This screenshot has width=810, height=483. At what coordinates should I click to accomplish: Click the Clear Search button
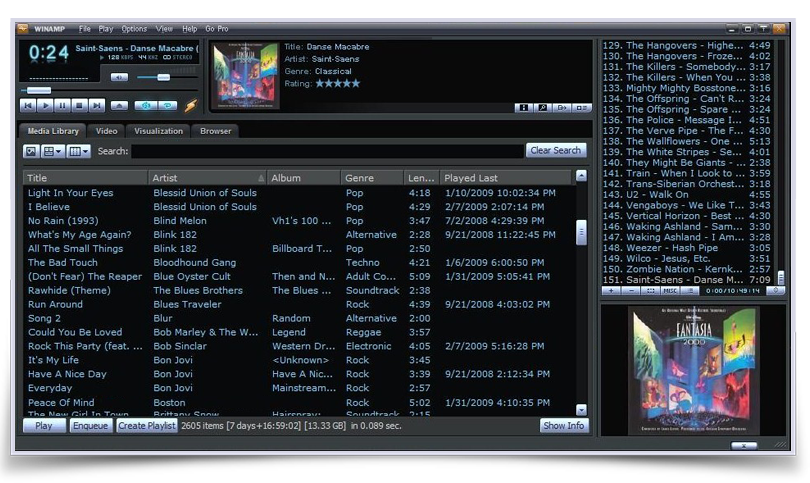[555, 151]
